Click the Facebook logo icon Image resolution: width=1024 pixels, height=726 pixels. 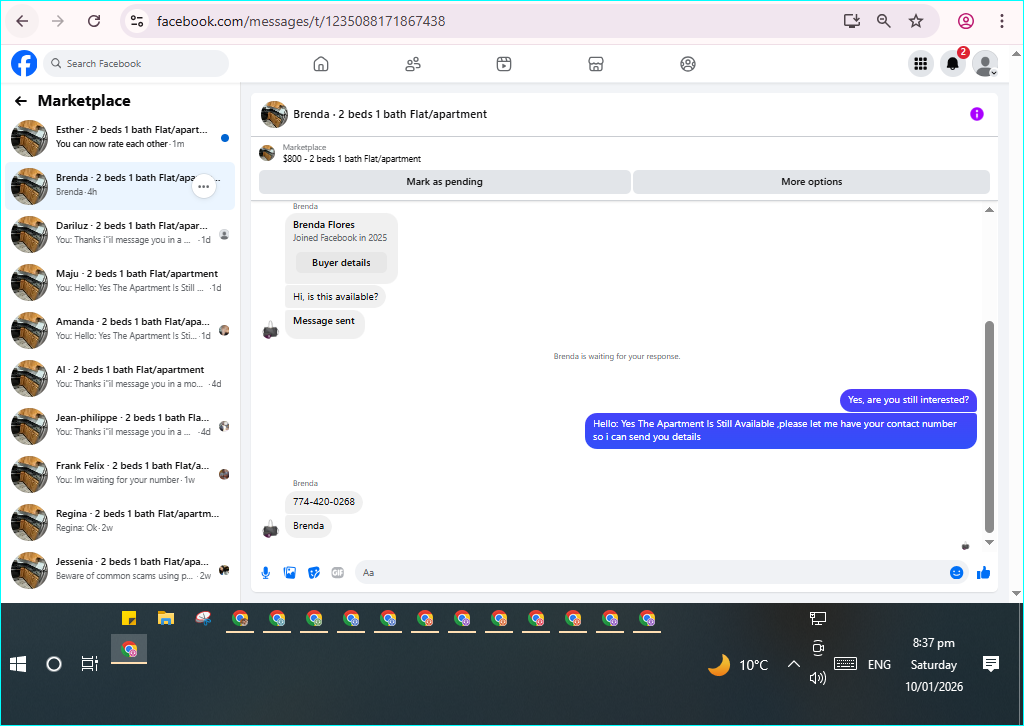(x=24, y=63)
